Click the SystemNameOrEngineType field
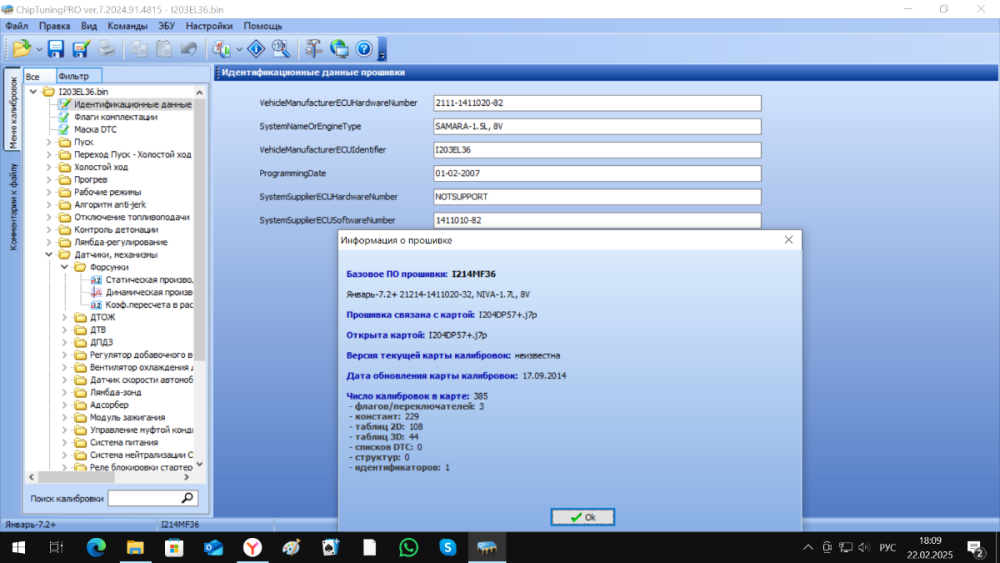 pyautogui.click(x=597, y=126)
